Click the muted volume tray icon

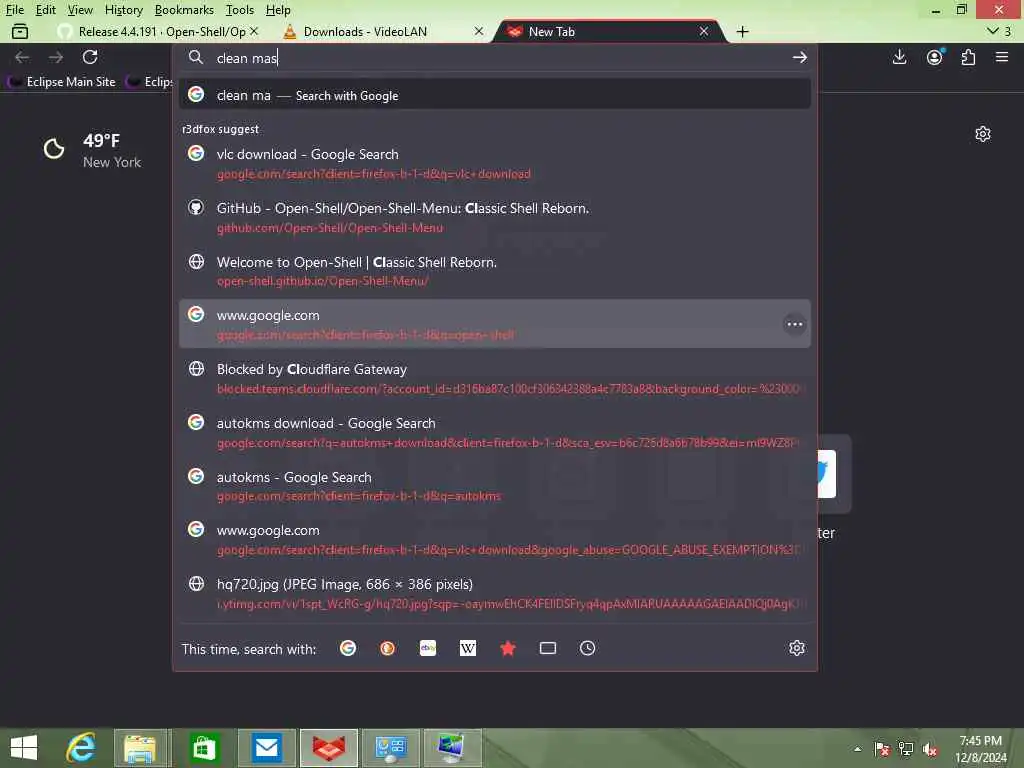(930, 749)
